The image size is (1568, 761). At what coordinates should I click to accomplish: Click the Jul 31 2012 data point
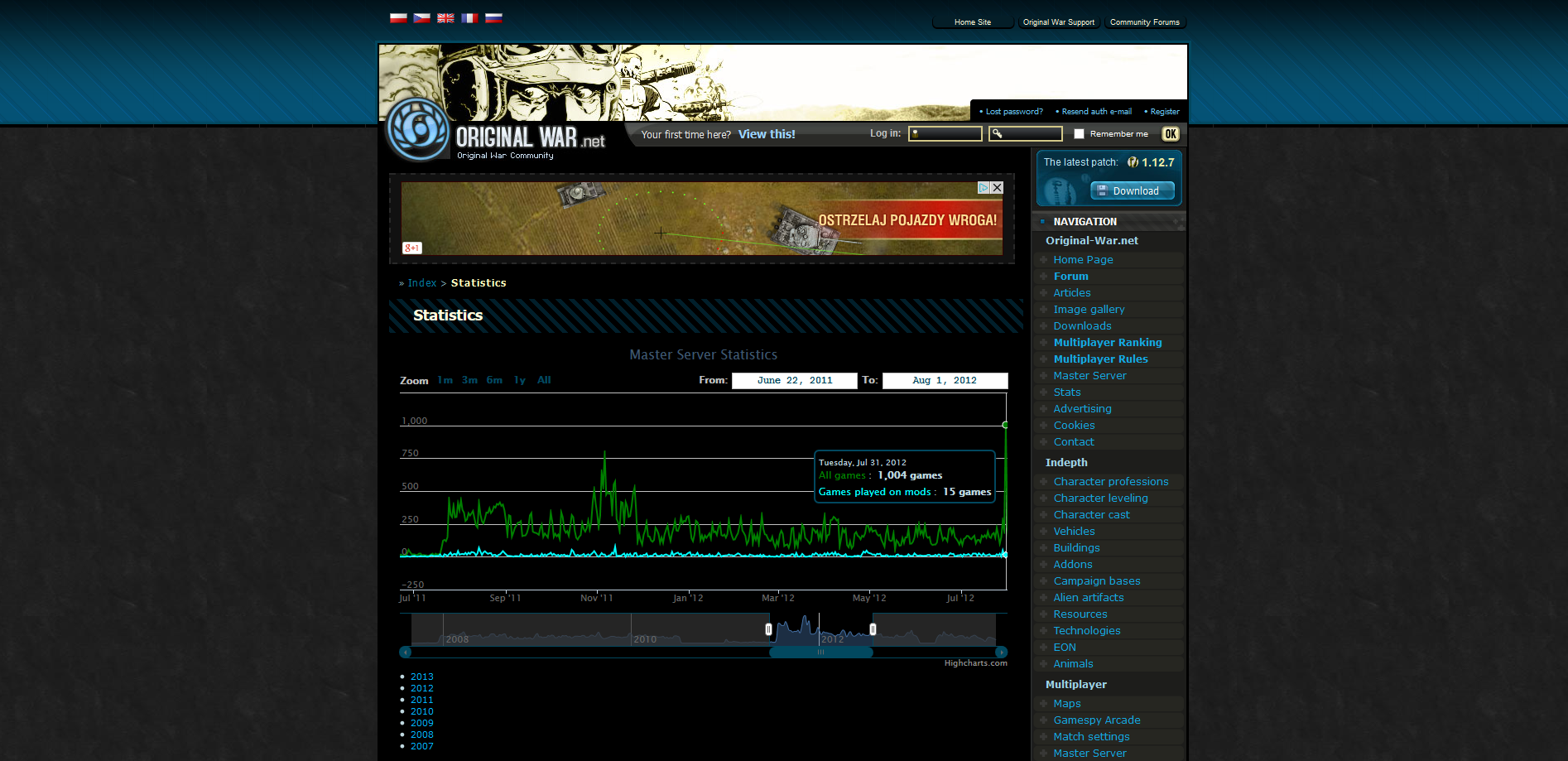1005,425
